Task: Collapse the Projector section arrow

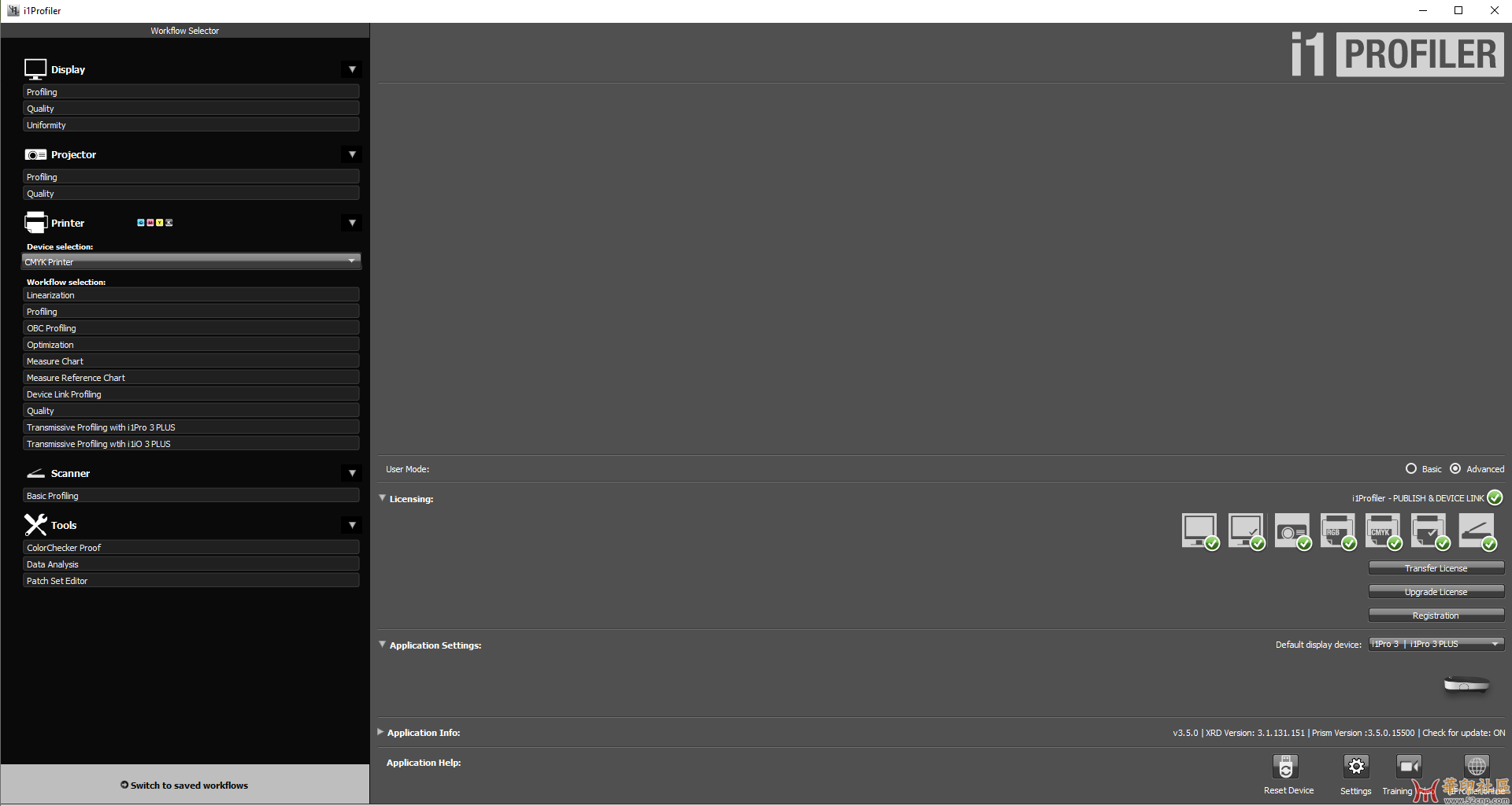Action: coord(352,154)
